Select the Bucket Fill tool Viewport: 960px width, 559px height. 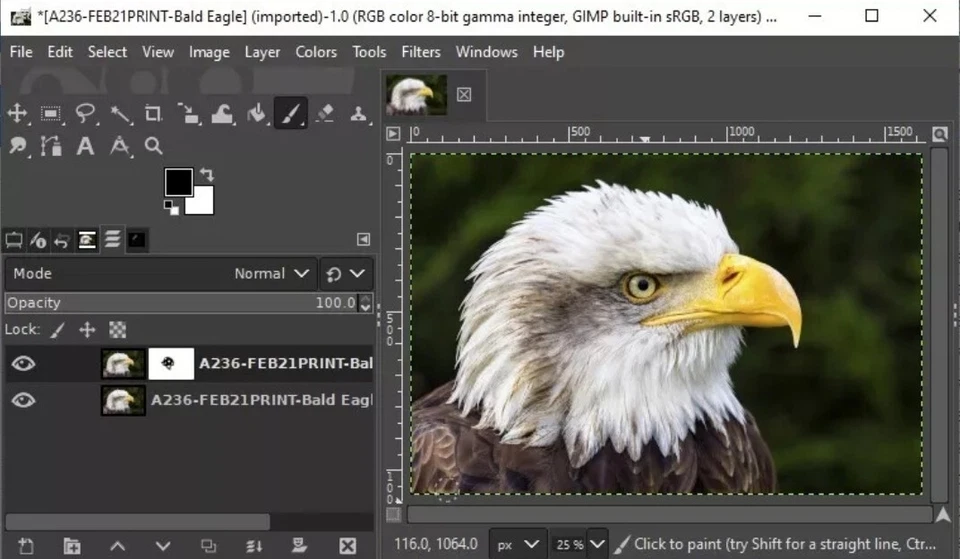[256, 114]
